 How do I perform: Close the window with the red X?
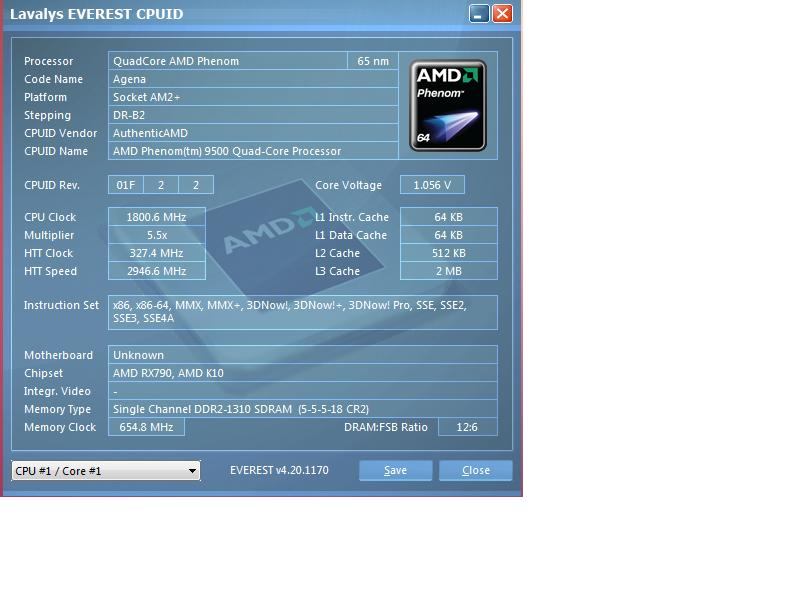pos(502,14)
